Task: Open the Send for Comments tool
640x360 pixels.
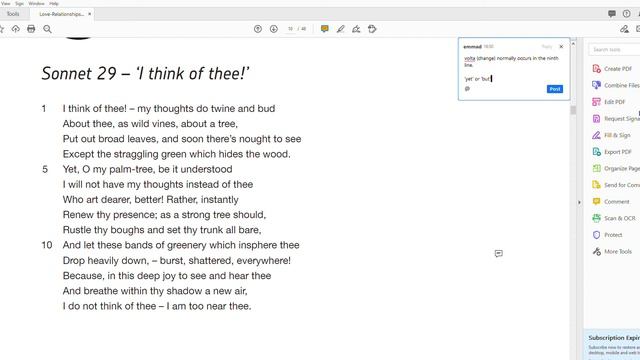Action: point(616,185)
